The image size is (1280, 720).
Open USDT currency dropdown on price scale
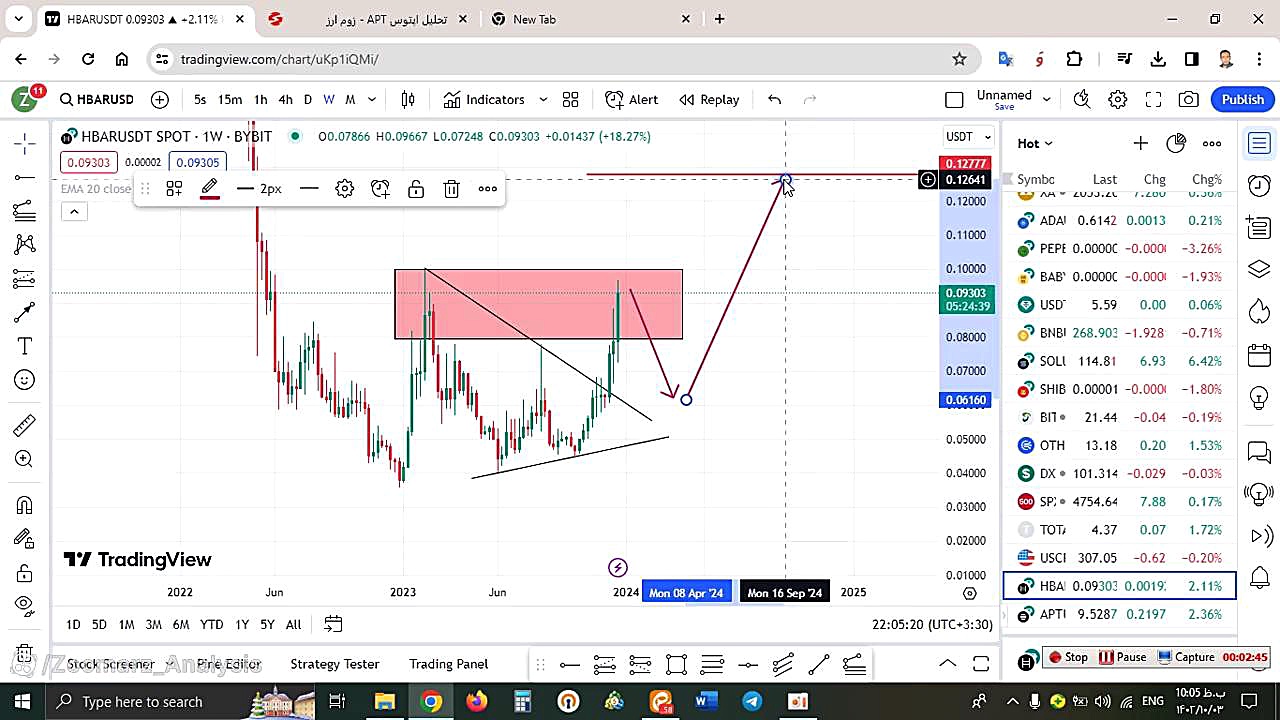tap(968, 136)
